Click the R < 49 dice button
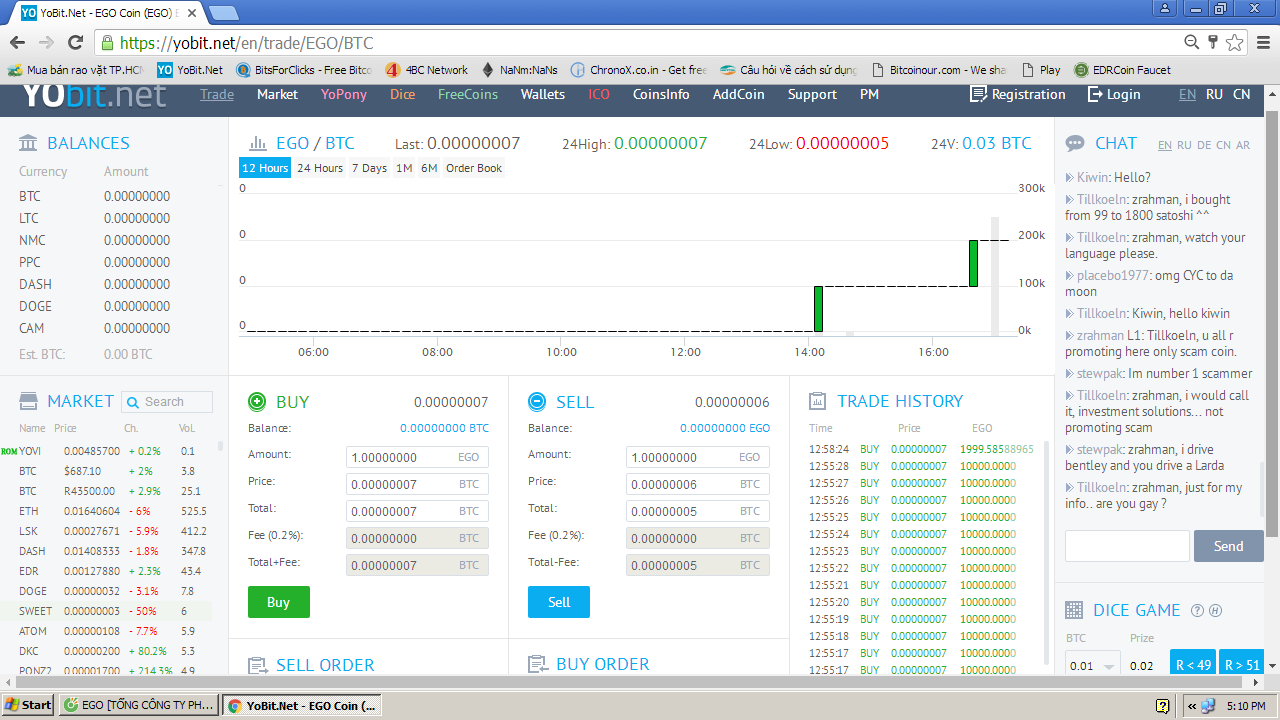This screenshot has width=1280, height=720. coord(1193,664)
